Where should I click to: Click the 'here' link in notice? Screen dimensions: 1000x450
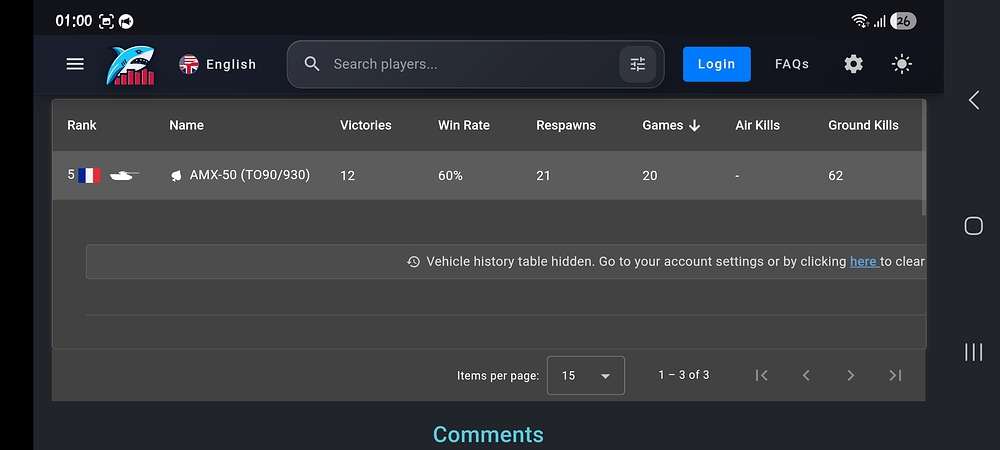pyautogui.click(x=863, y=261)
